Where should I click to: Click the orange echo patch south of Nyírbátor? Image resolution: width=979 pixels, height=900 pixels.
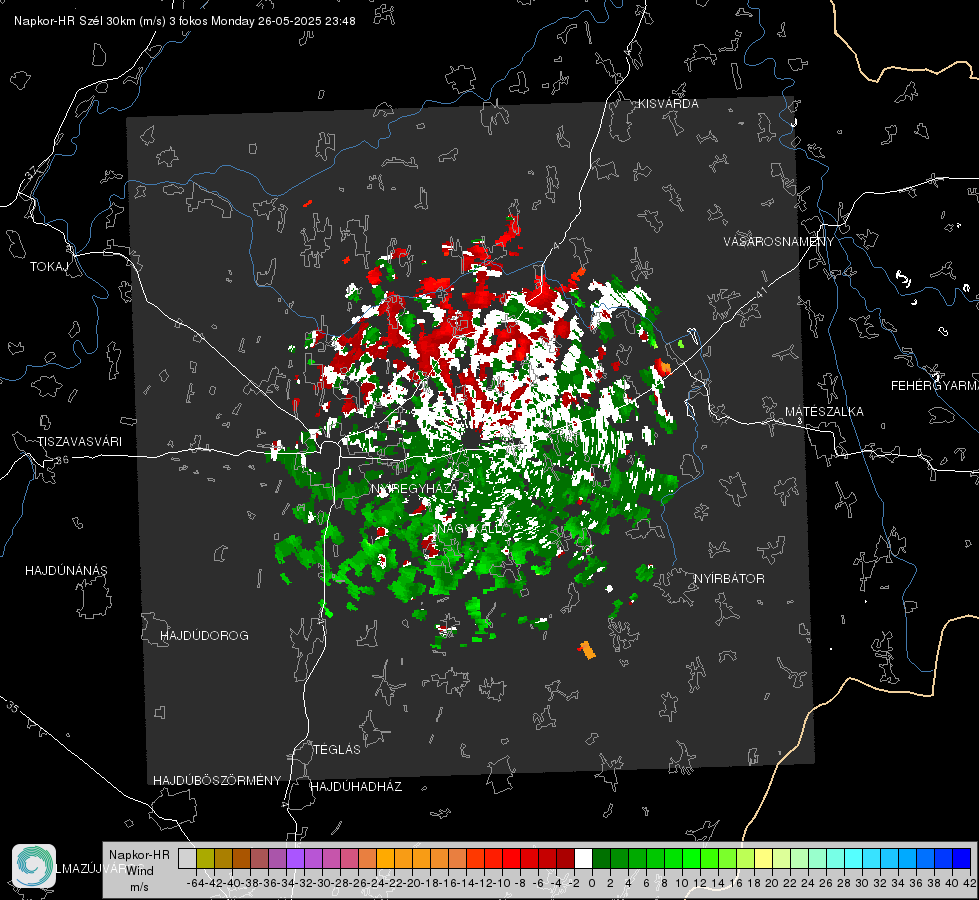587,650
